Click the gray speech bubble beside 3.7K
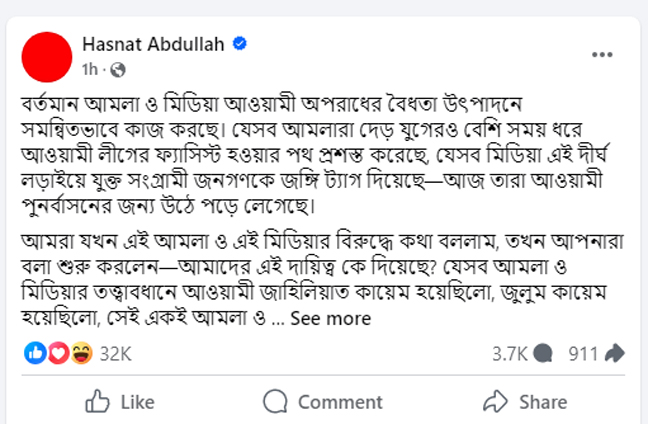Screen dimensions: 648x424 543,354
